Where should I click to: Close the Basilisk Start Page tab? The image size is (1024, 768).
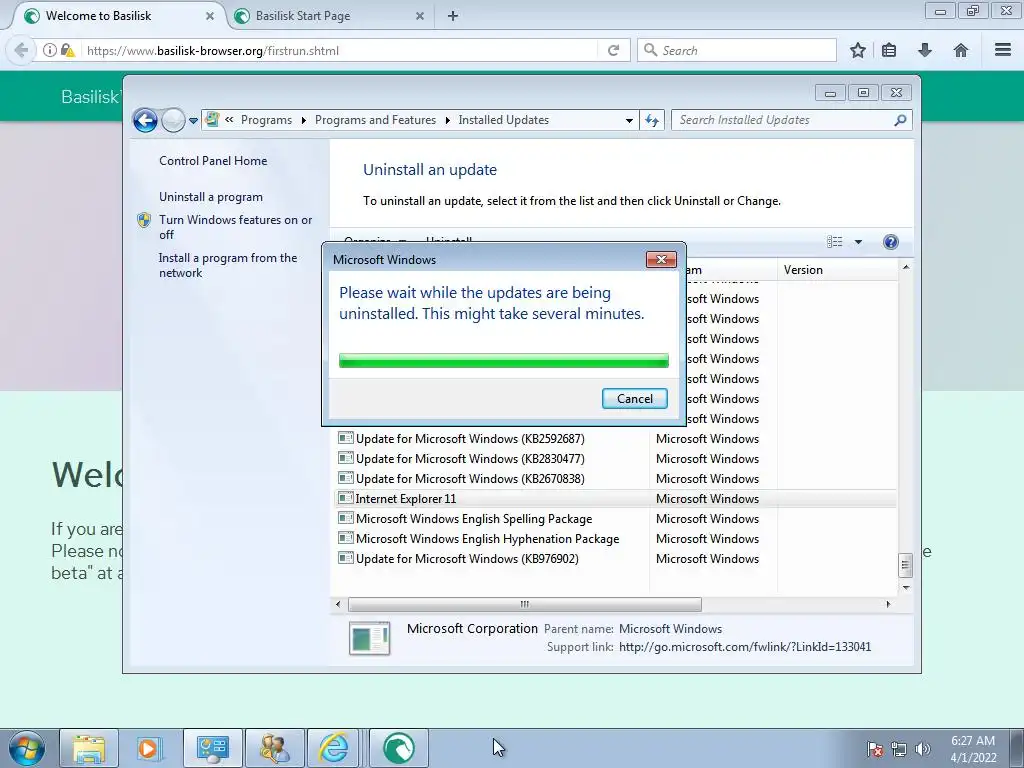(x=420, y=16)
